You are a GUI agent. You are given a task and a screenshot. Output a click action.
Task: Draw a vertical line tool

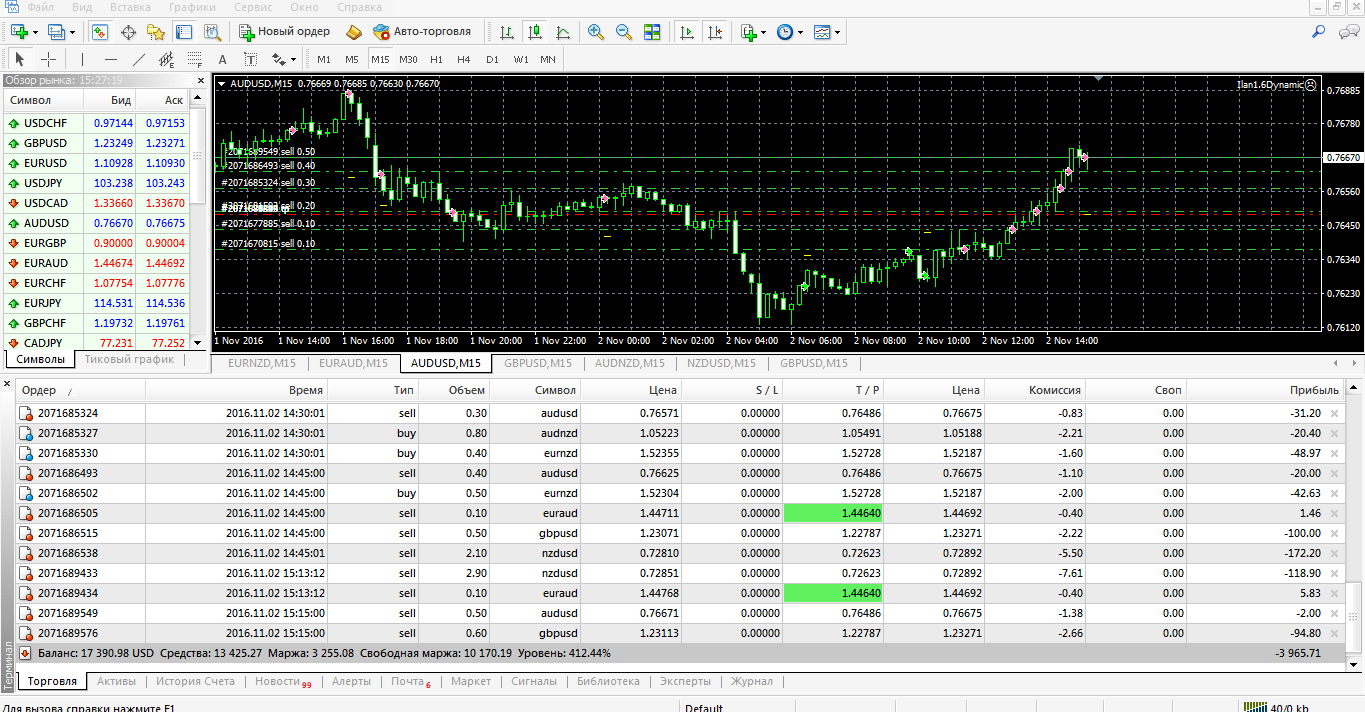point(83,59)
